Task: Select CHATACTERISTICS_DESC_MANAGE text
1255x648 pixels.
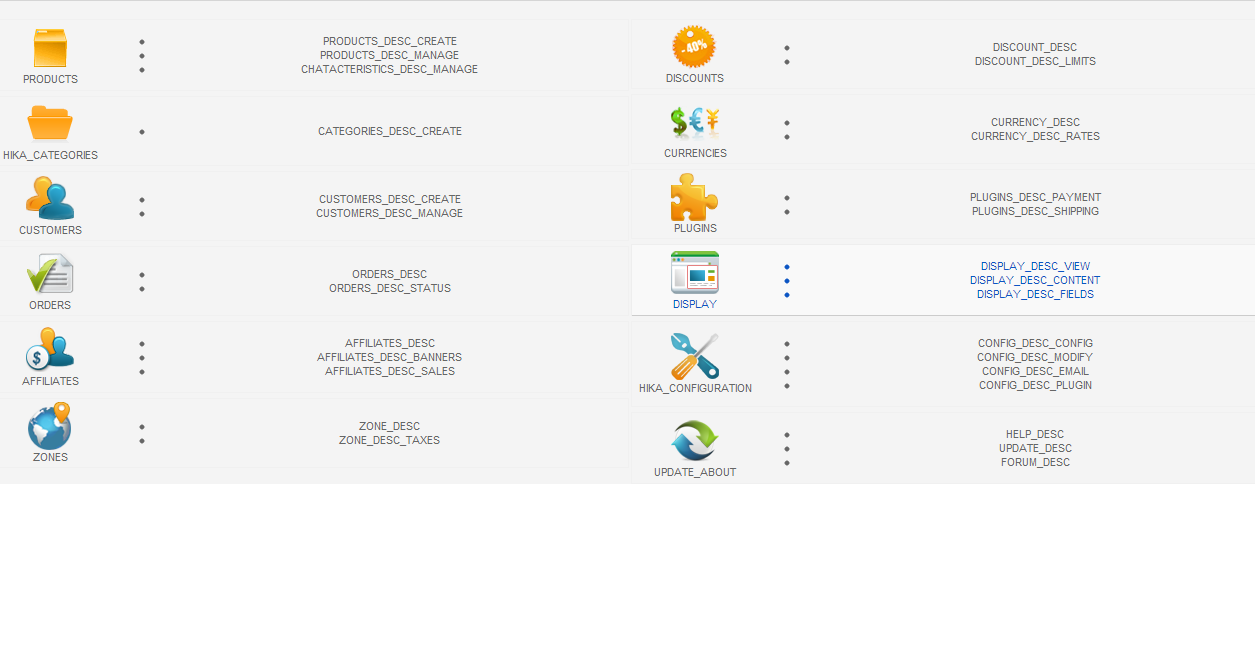Action: coord(390,69)
